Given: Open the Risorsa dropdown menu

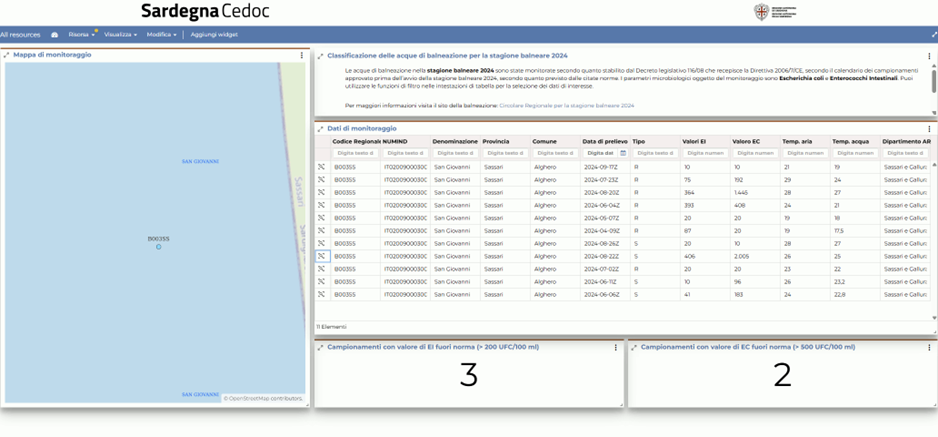Looking at the screenshot, I should [x=80, y=35].
